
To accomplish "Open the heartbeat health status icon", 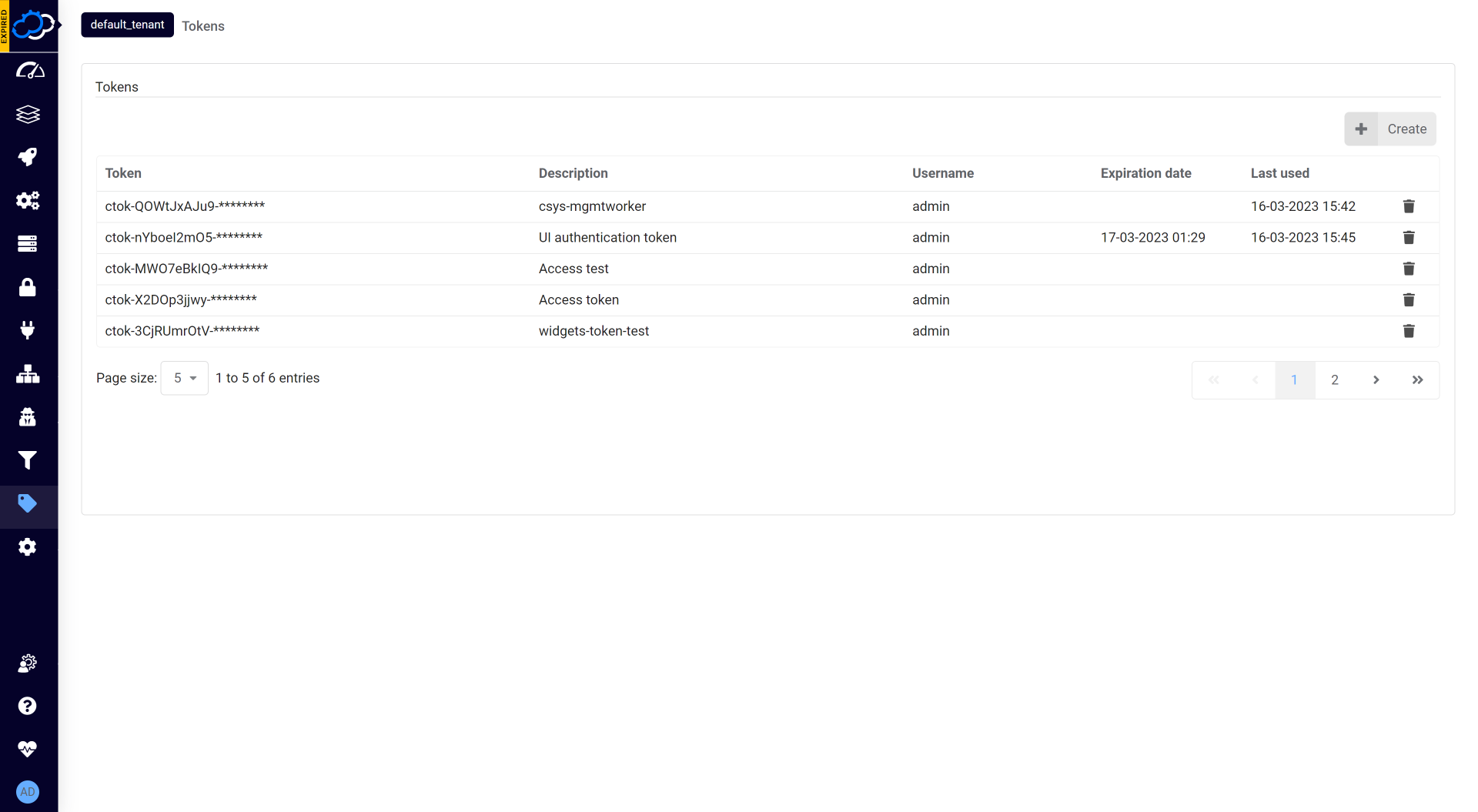I will pos(28,749).
